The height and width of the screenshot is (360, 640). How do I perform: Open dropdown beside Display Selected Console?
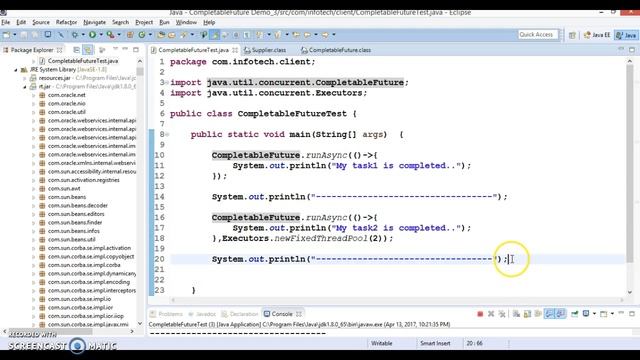coord(594,314)
